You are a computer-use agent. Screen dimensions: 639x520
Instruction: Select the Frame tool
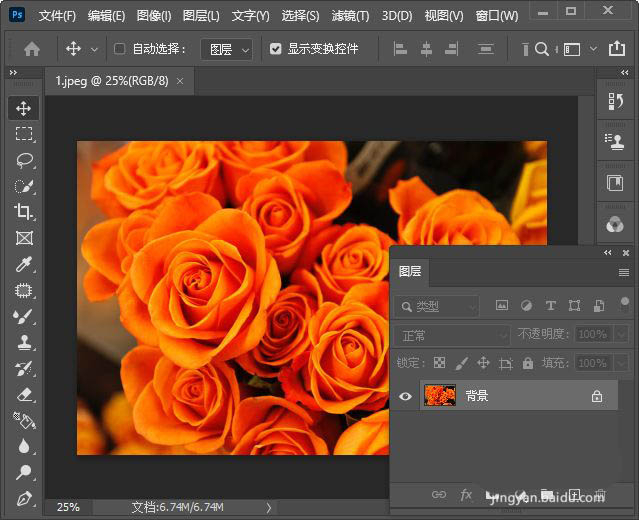(24, 238)
